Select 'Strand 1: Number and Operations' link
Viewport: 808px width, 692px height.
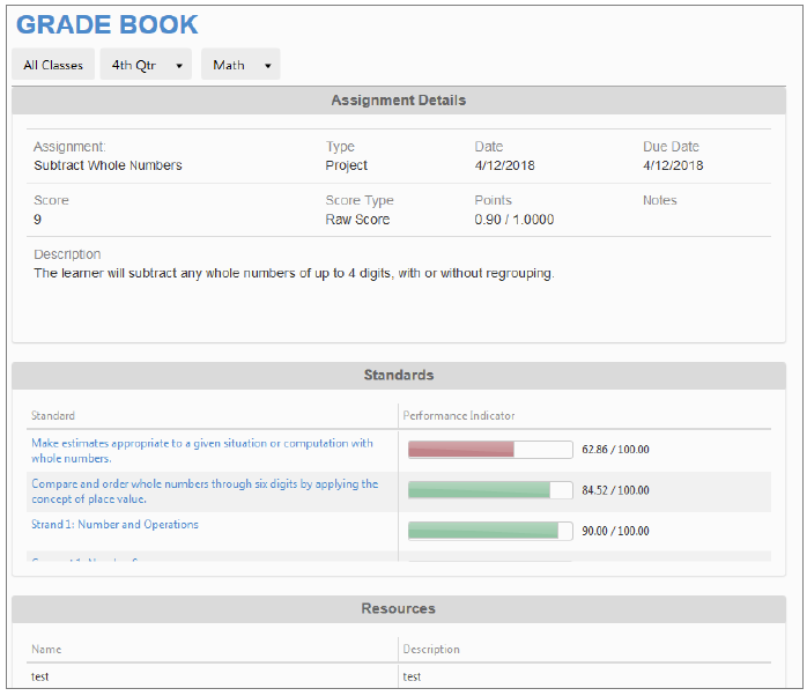point(115,524)
